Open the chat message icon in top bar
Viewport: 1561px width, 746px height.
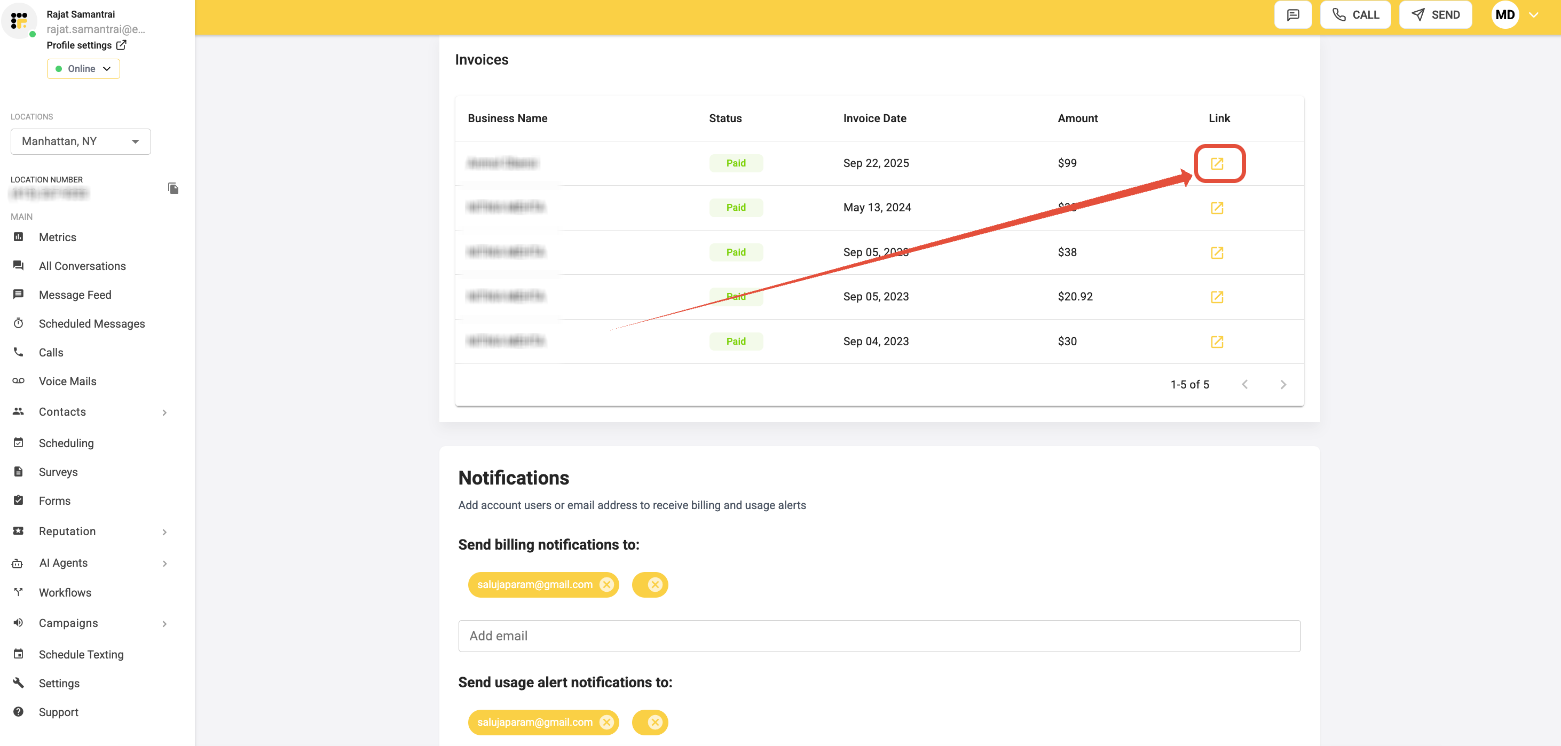pyautogui.click(x=1293, y=15)
